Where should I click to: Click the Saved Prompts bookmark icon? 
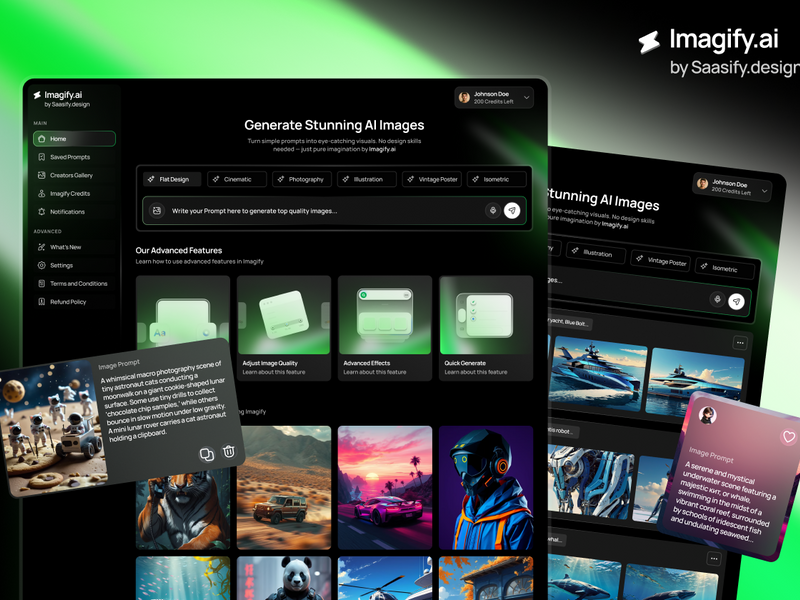[x=42, y=157]
